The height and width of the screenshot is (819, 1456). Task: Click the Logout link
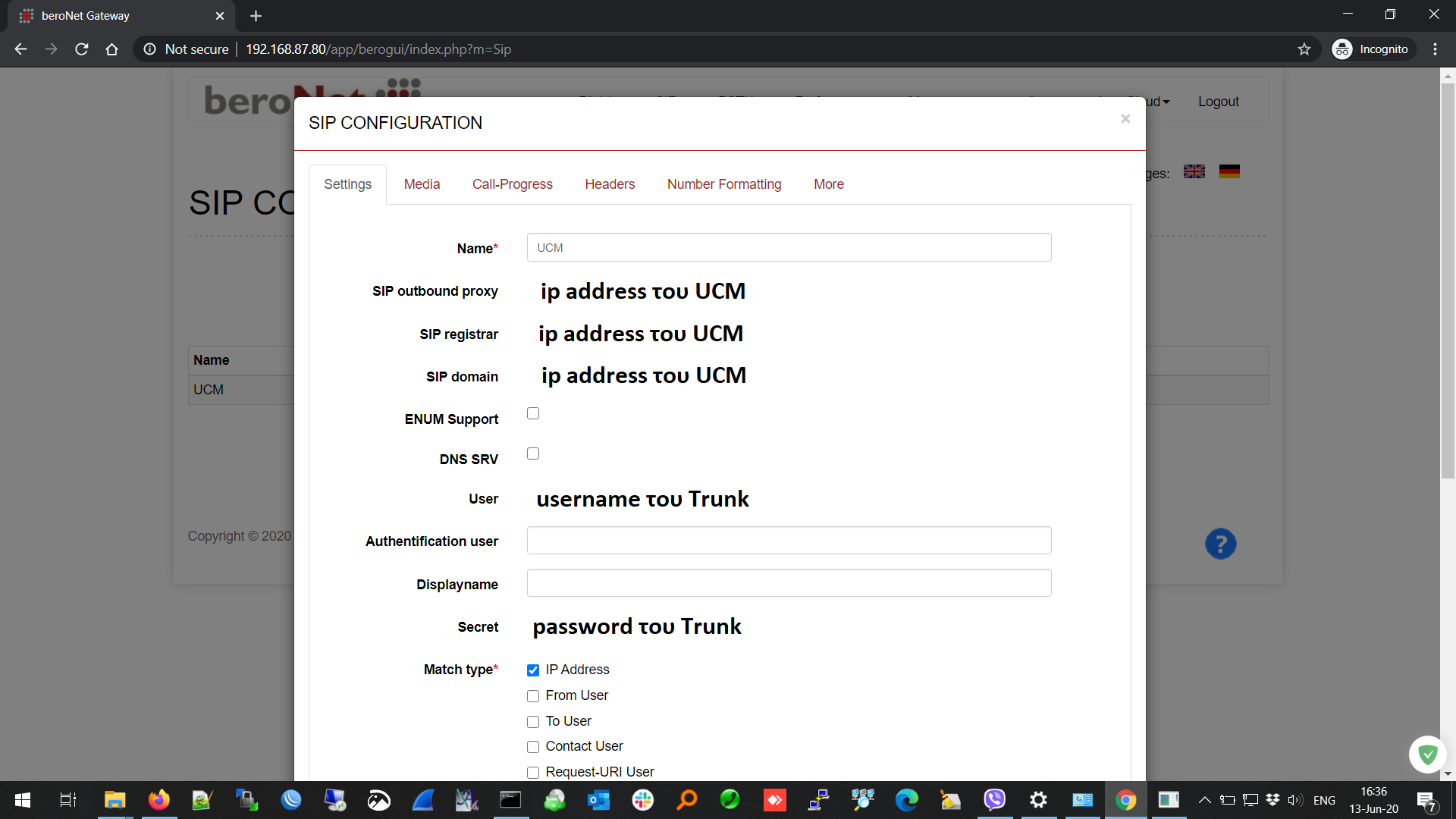1218,102
